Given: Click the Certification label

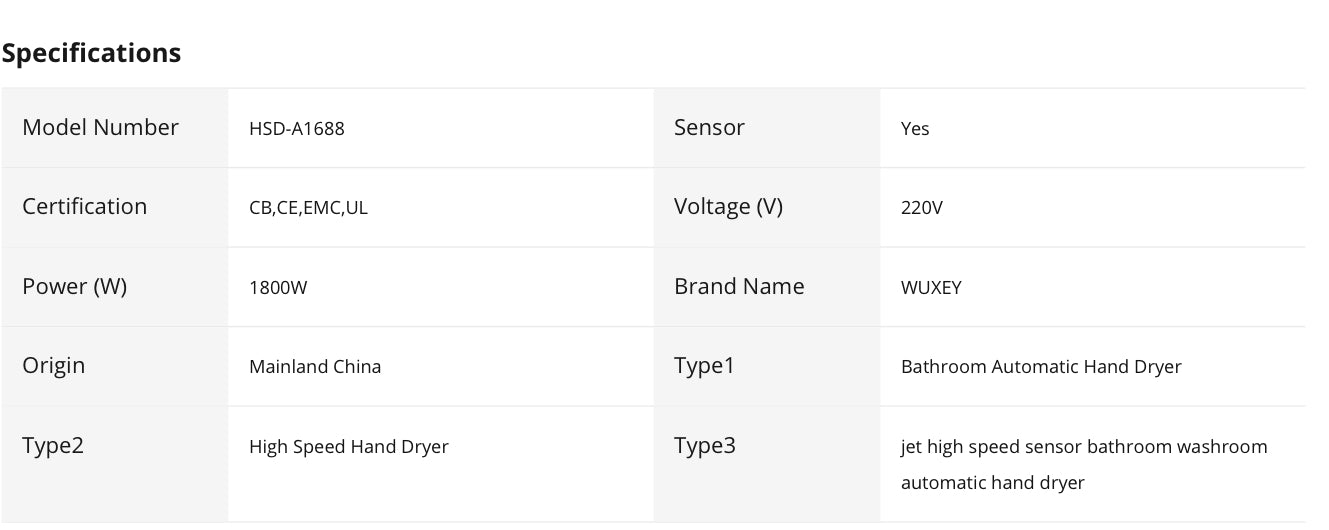Looking at the screenshot, I should [x=84, y=206].
